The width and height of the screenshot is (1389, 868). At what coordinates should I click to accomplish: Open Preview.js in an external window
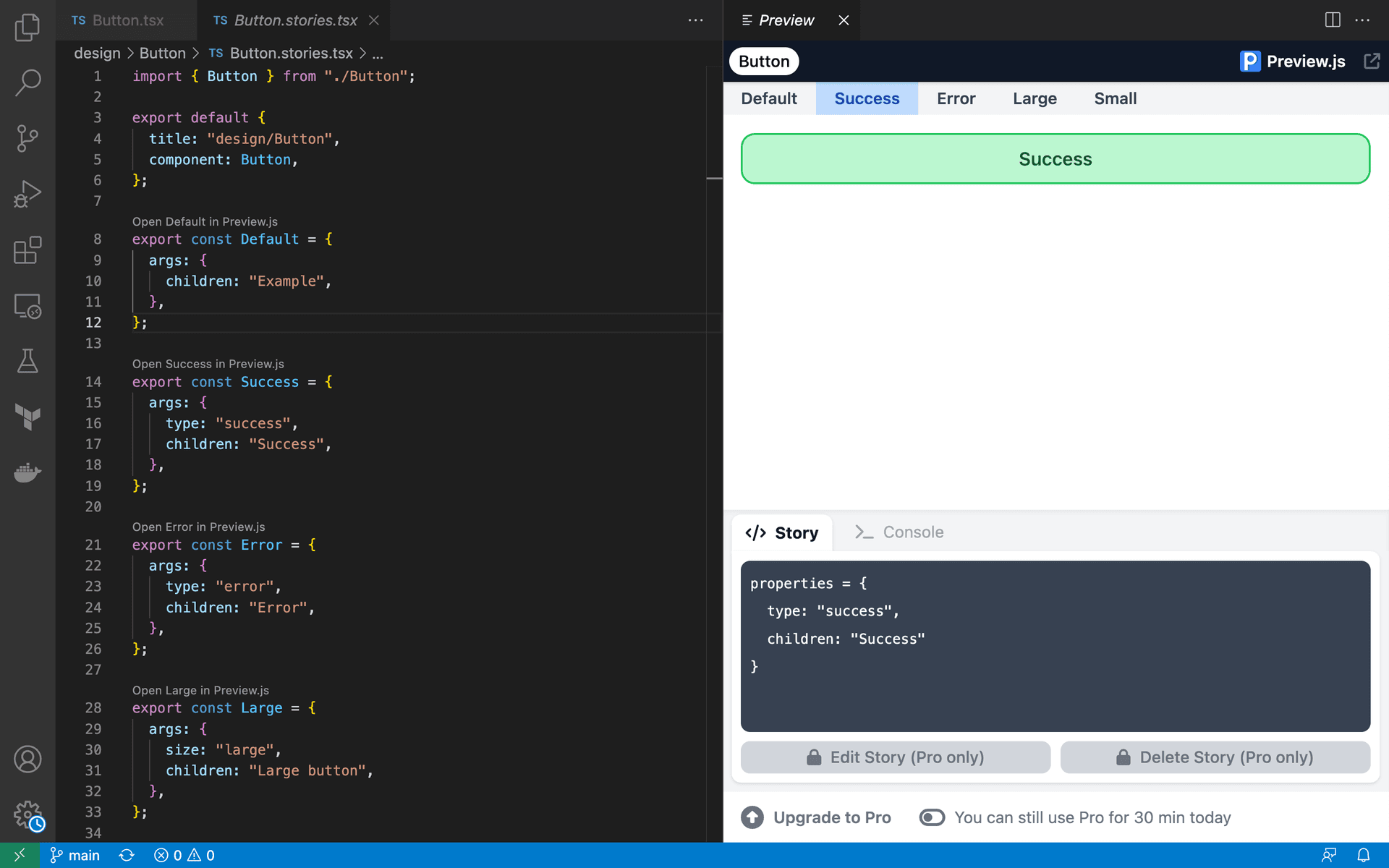coord(1372,61)
